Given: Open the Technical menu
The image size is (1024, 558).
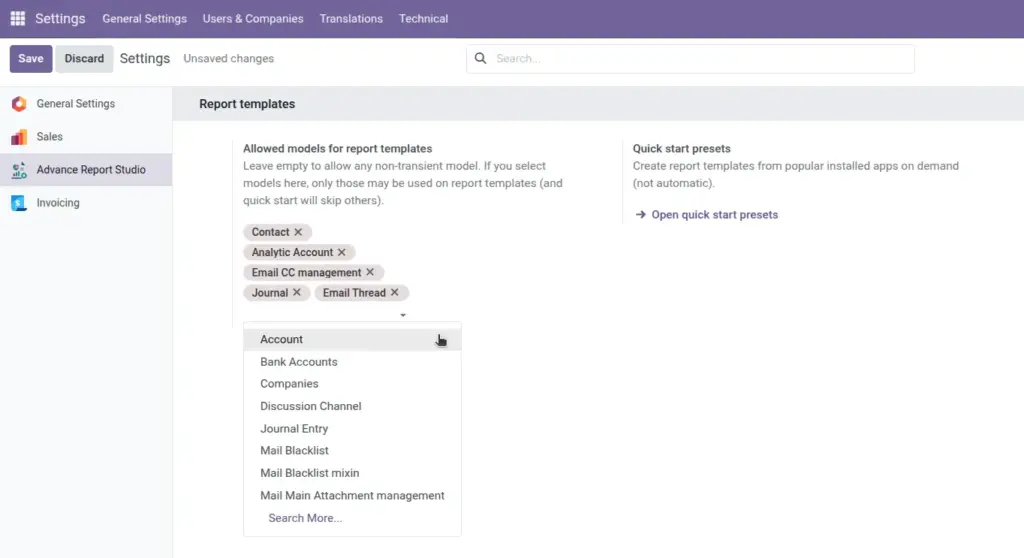Looking at the screenshot, I should pos(423,18).
